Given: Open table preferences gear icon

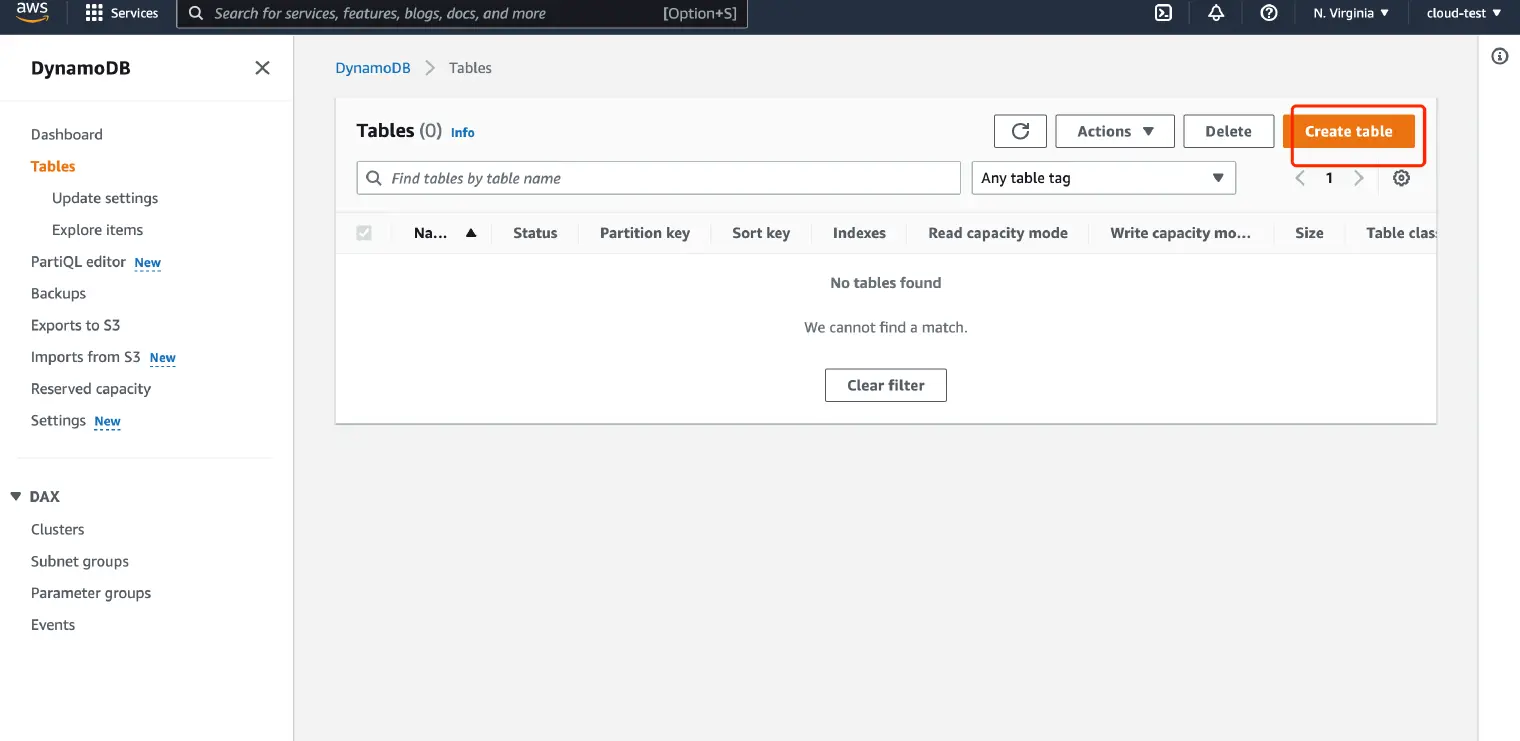Looking at the screenshot, I should click(1401, 178).
